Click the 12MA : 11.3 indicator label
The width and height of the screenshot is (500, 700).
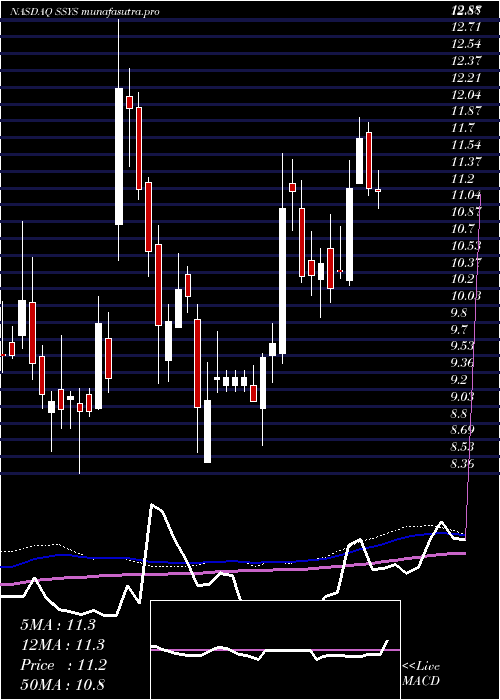click(62, 645)
